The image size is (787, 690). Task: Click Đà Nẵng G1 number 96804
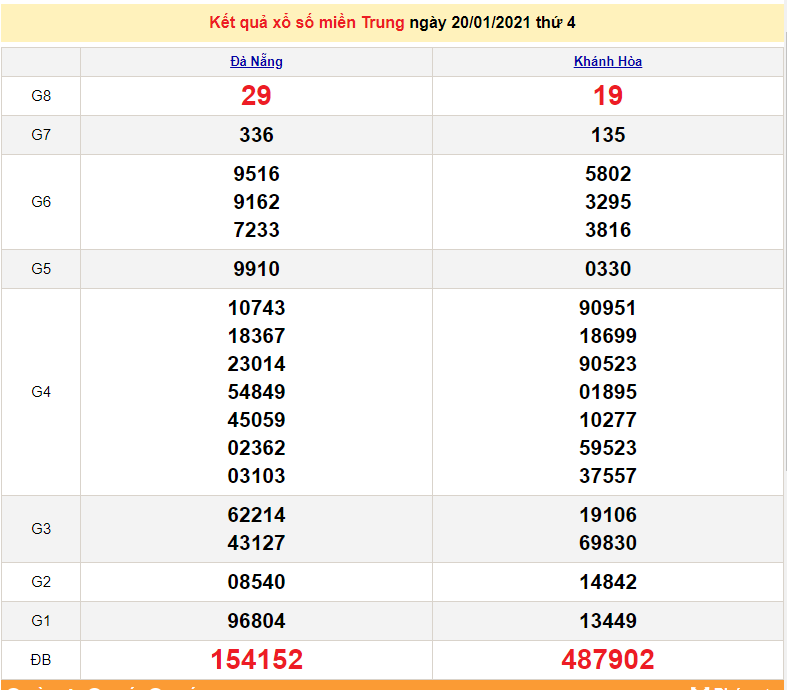pos(256,621)
